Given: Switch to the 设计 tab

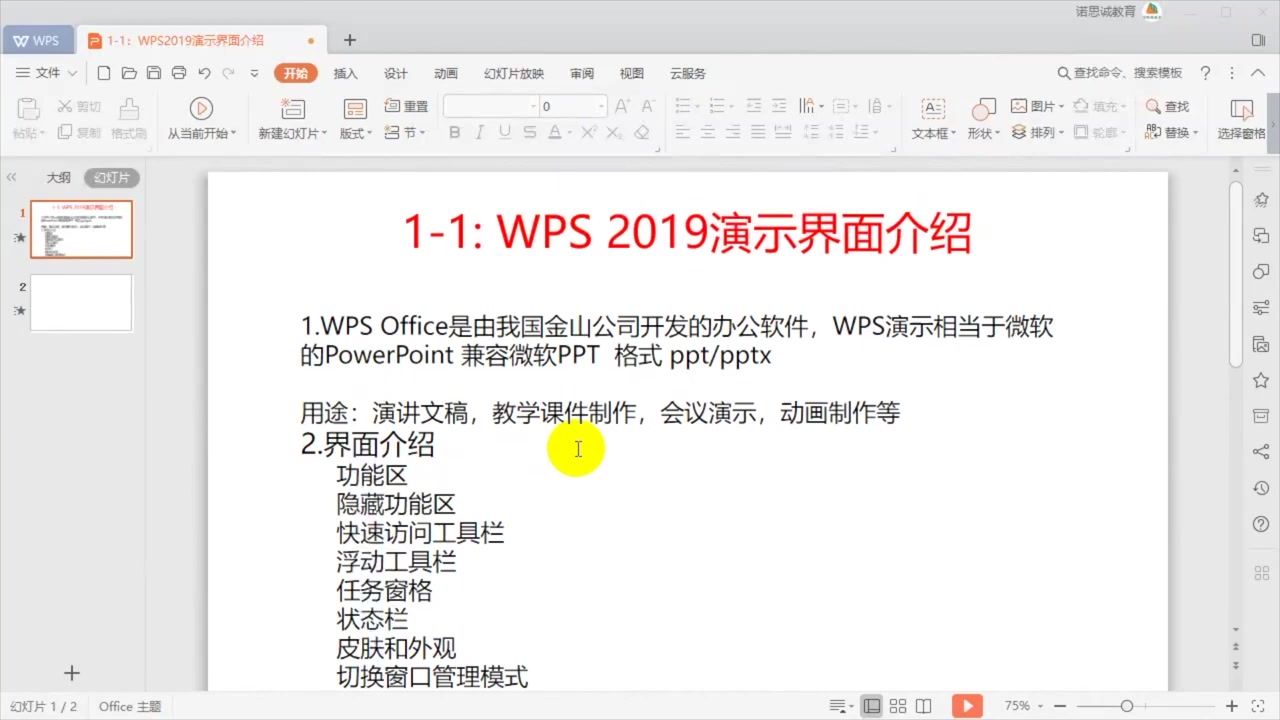Looking at the screenshot, I should [x=396, y=73].
